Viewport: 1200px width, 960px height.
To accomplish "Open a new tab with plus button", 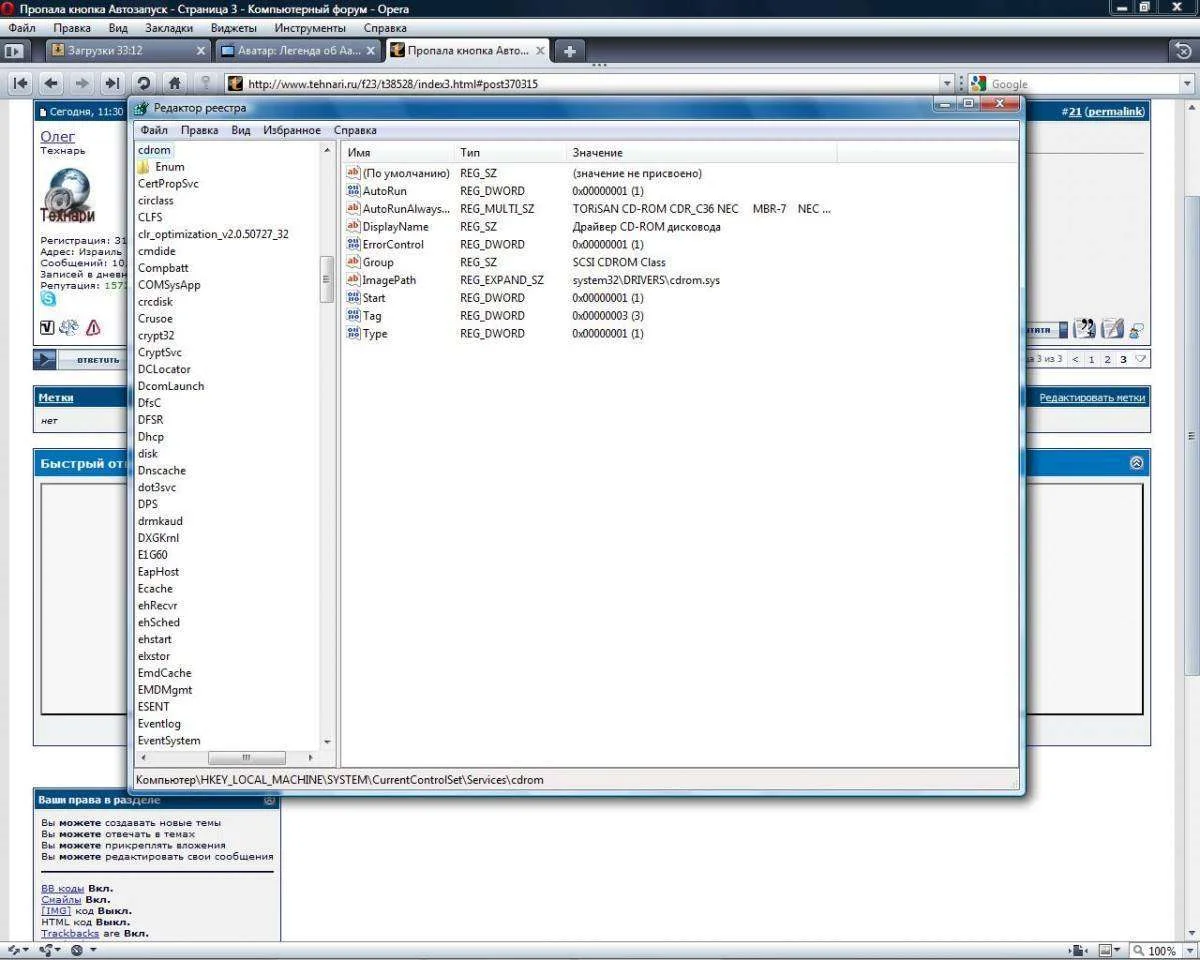I will 569,50.
